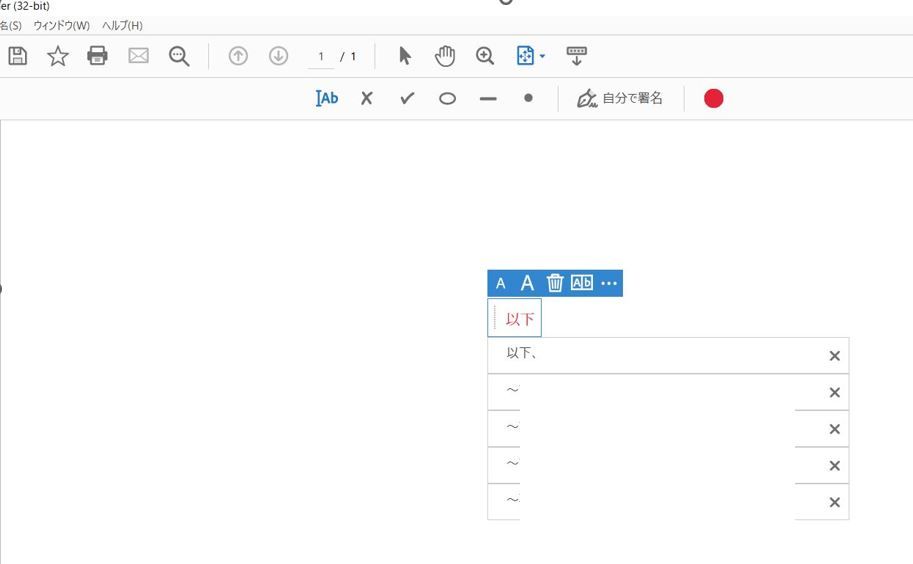Choose the checkmark stamp tool

pyautogui.click(x=407, y=98)
